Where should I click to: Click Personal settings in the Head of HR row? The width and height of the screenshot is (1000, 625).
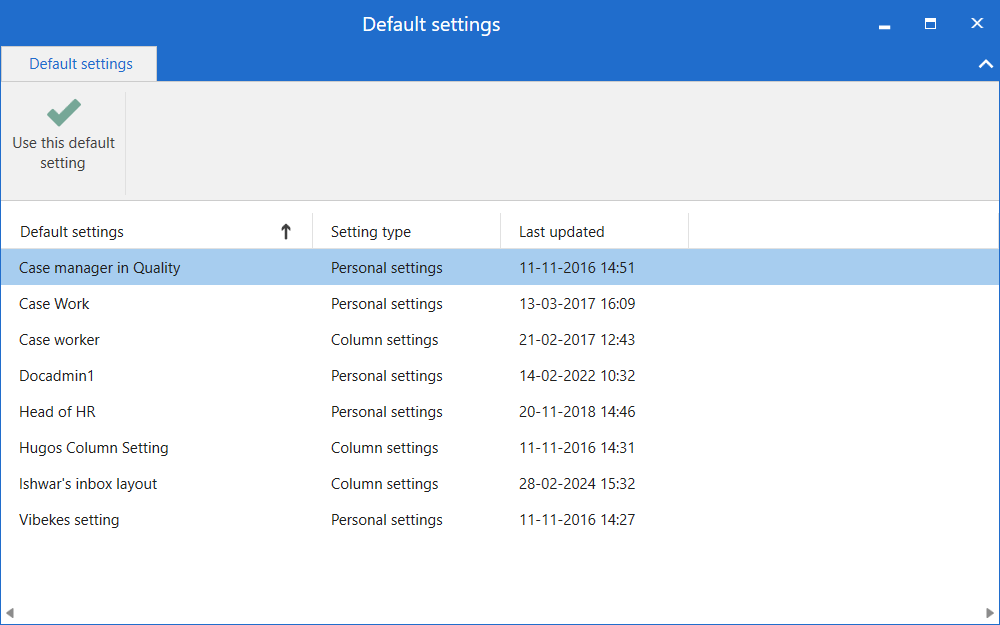coord(386,412)
